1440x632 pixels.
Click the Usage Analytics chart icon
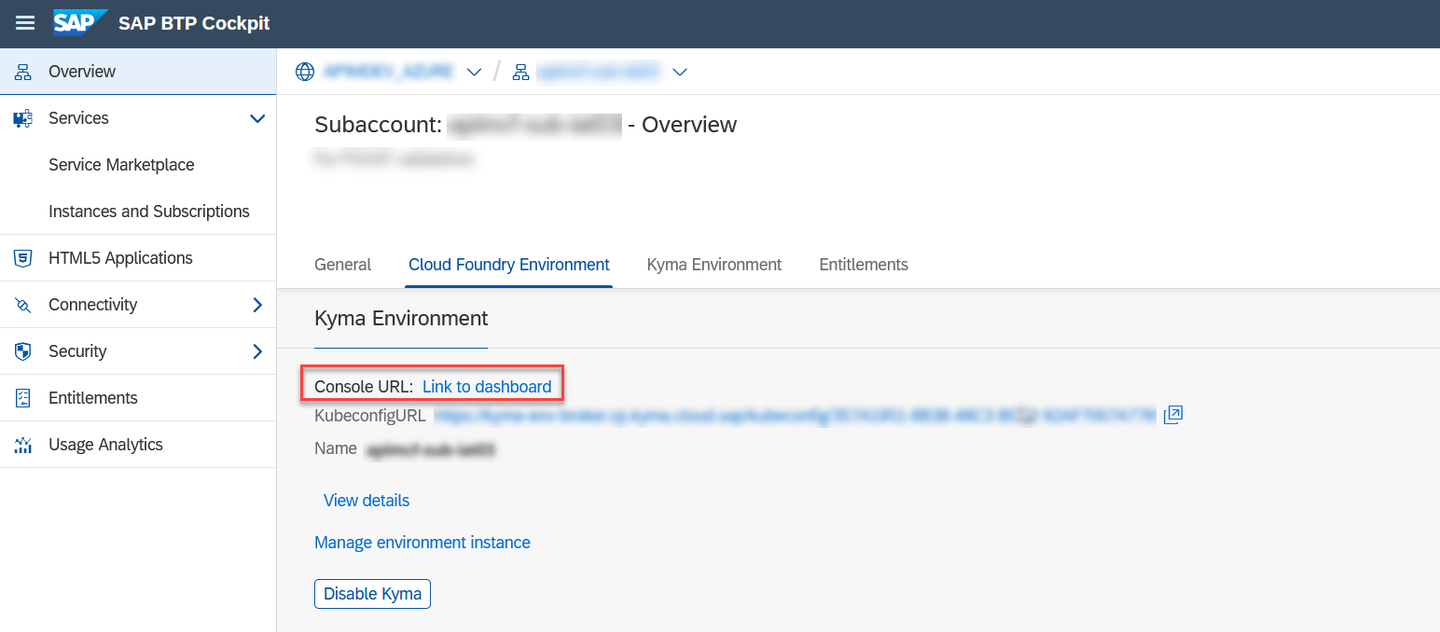tap(23, 445)
